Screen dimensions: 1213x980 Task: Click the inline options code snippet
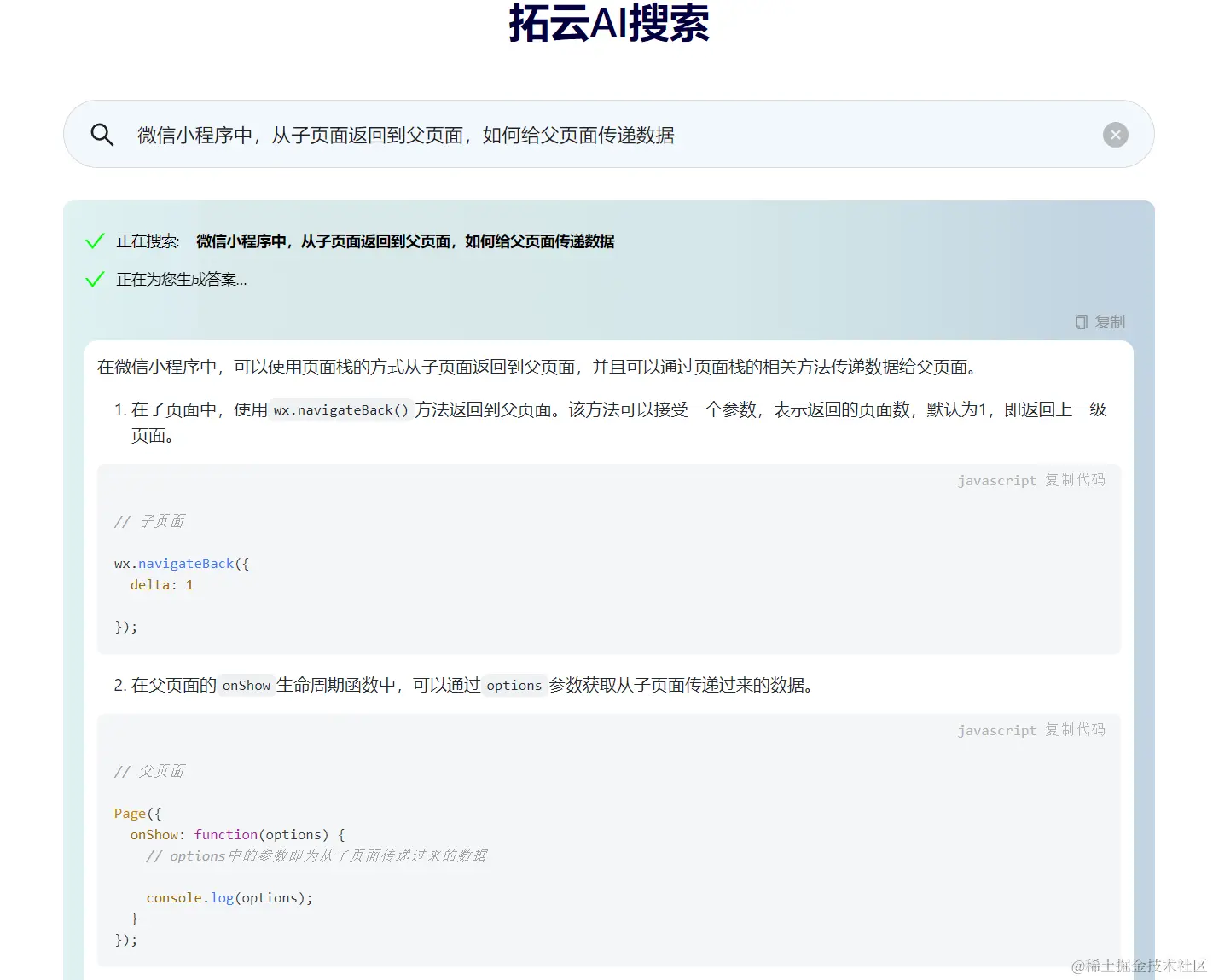514,686
